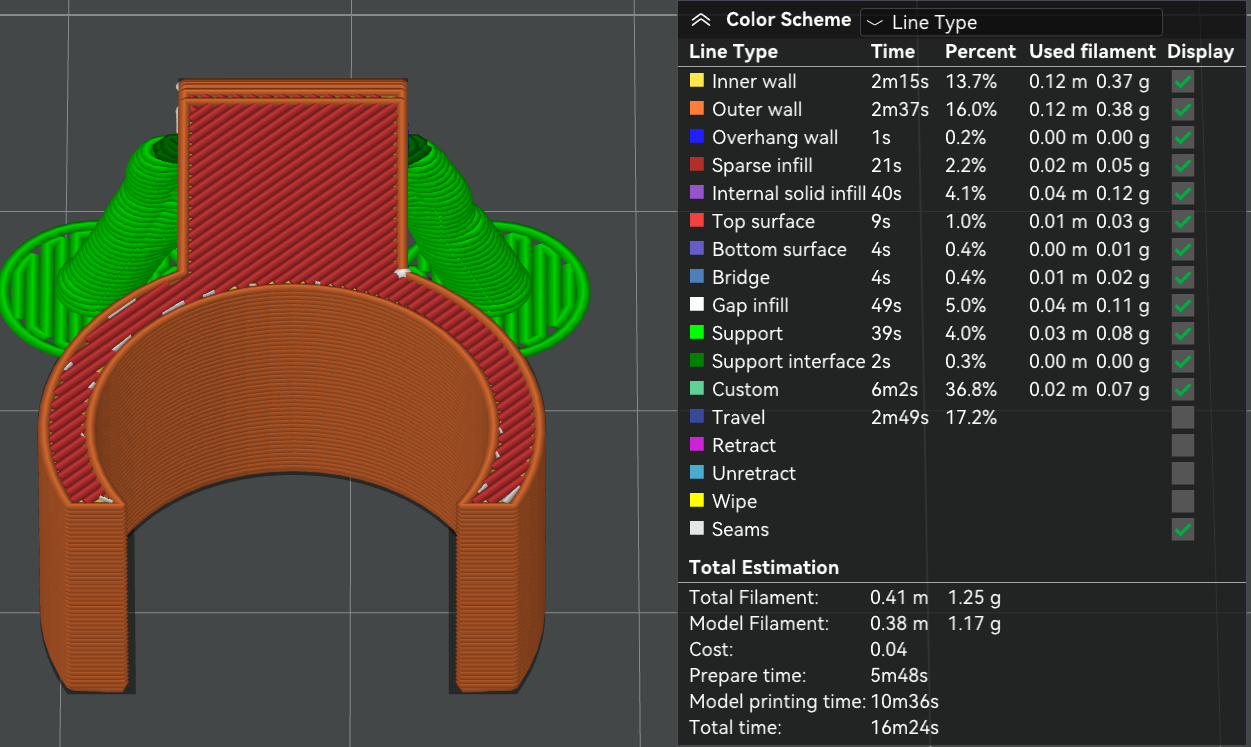Image resolution: width=1251 pixels, height=747 pixels.
Task: Enable Retract display checkbox
Action: tap(1183, 445)
